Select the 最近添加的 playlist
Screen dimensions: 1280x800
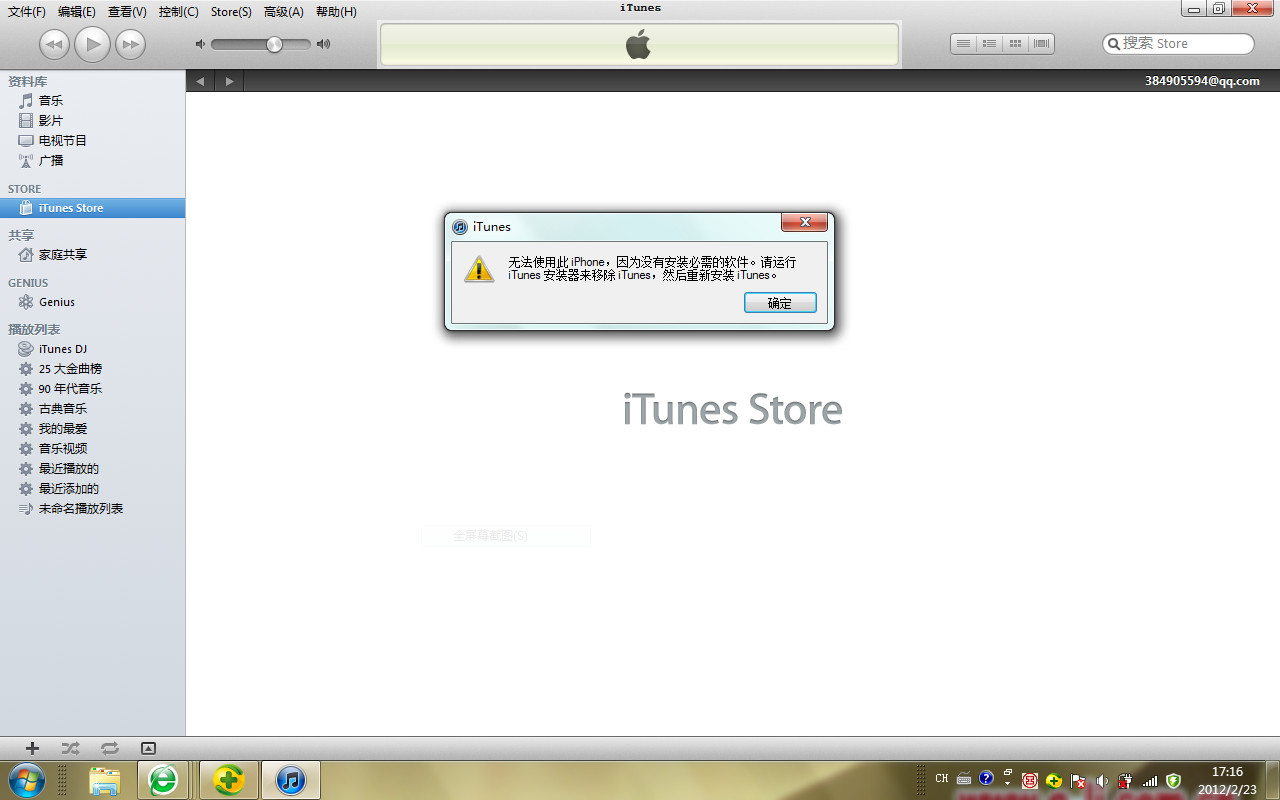[92, 489]
